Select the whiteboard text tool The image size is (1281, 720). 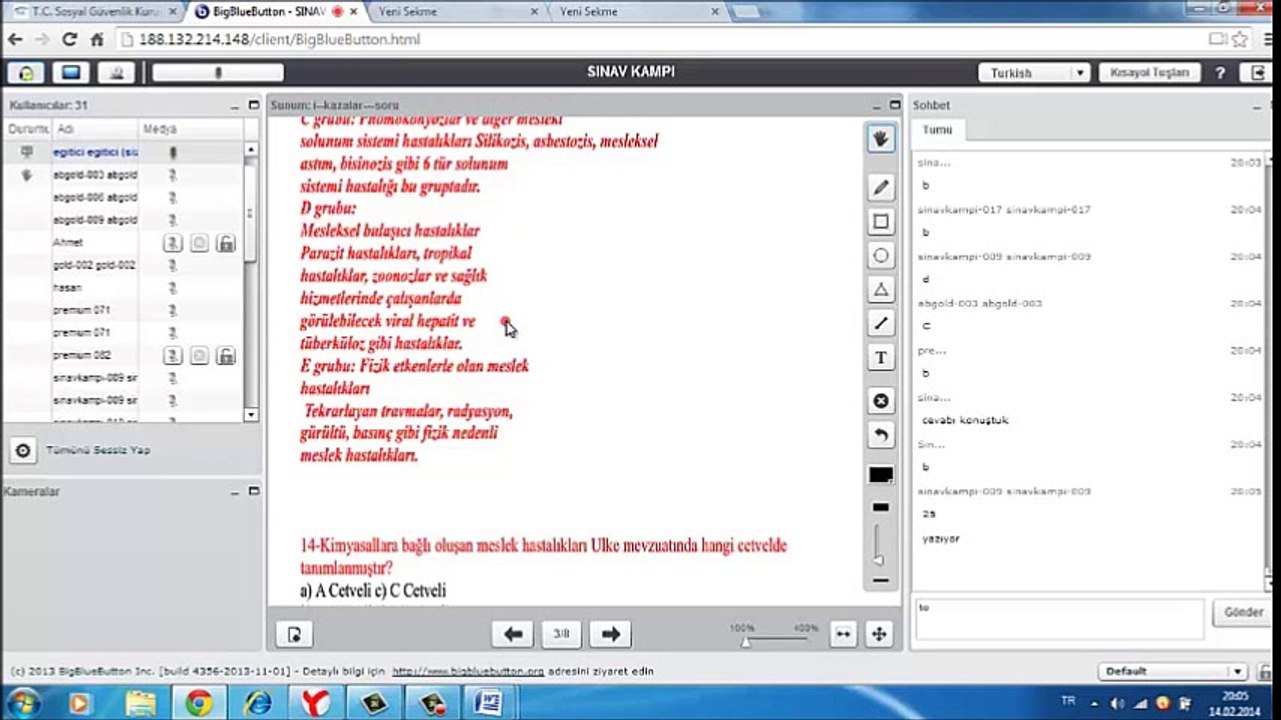(x=880, y=357)
